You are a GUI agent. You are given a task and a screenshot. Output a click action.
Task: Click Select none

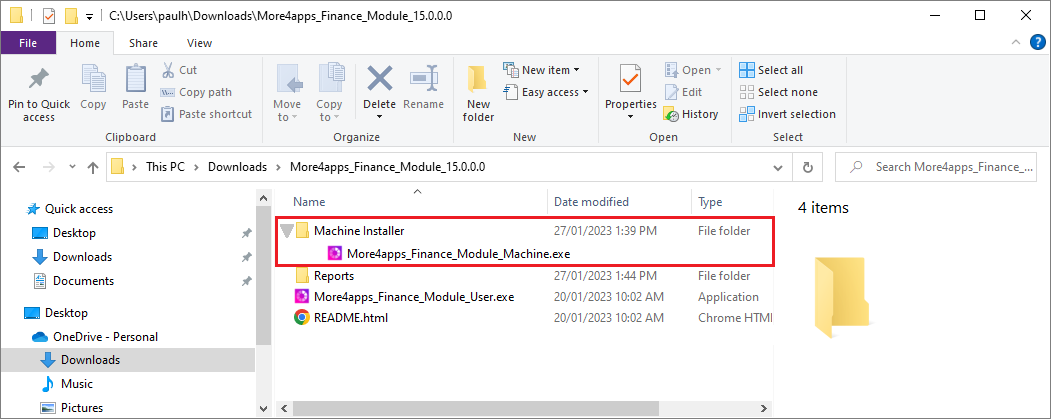[778, 92]
